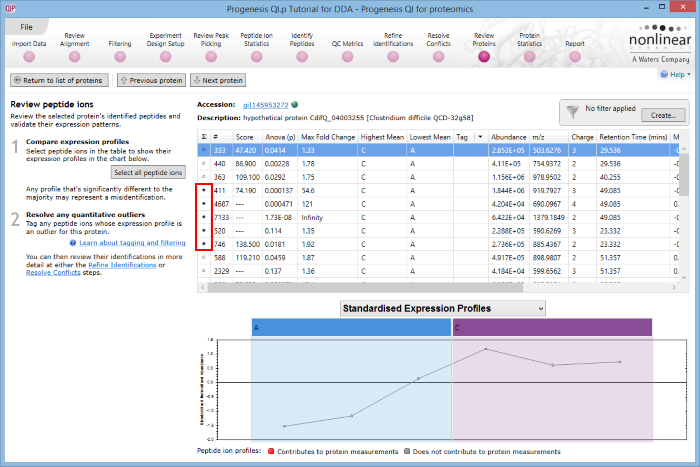Screen dimensions: 700x467
Task: Open the QC Metrics step
Action: click(x=348, y=57)
